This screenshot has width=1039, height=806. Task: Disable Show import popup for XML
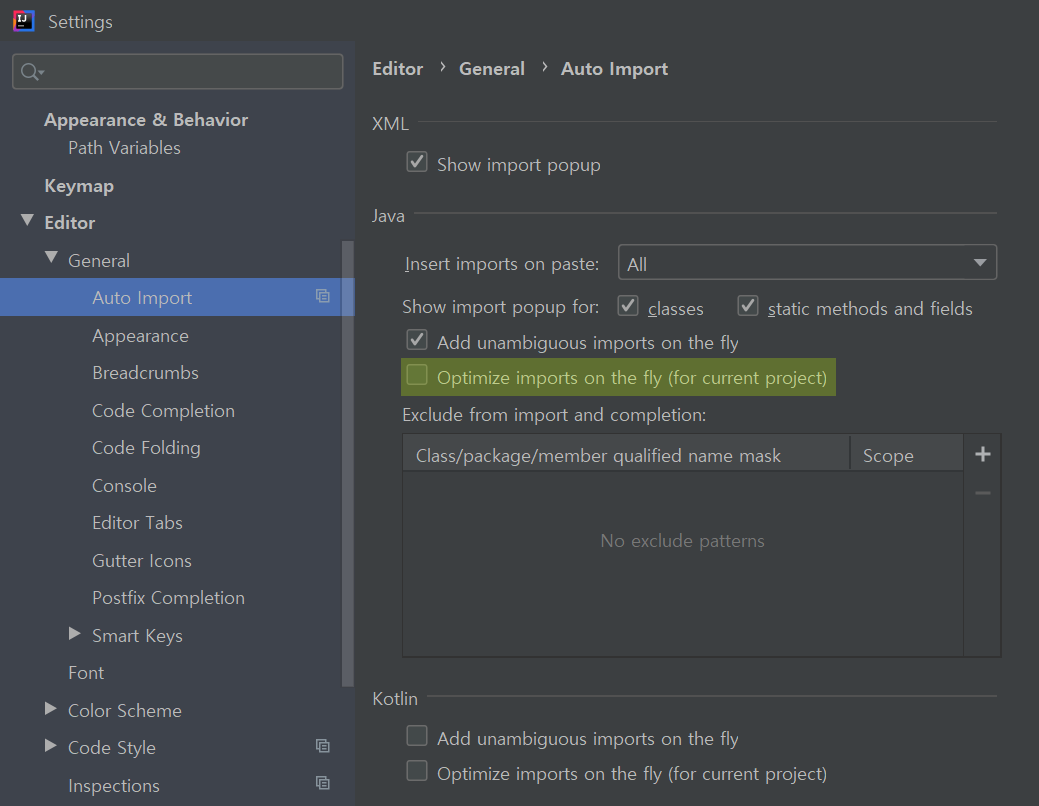[416, 161]
